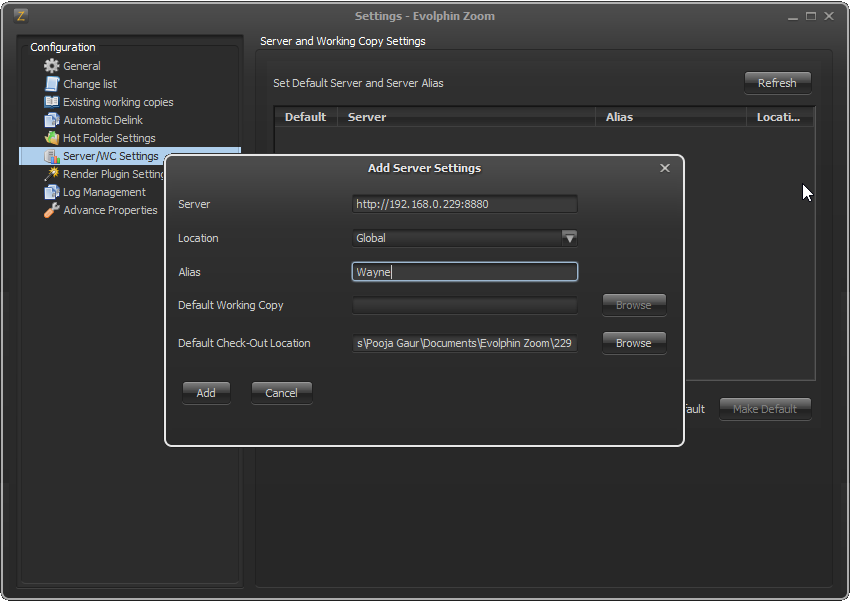850x602 pixels.
Task: Click the Existing working copies book icon
Action: point(51,102)
